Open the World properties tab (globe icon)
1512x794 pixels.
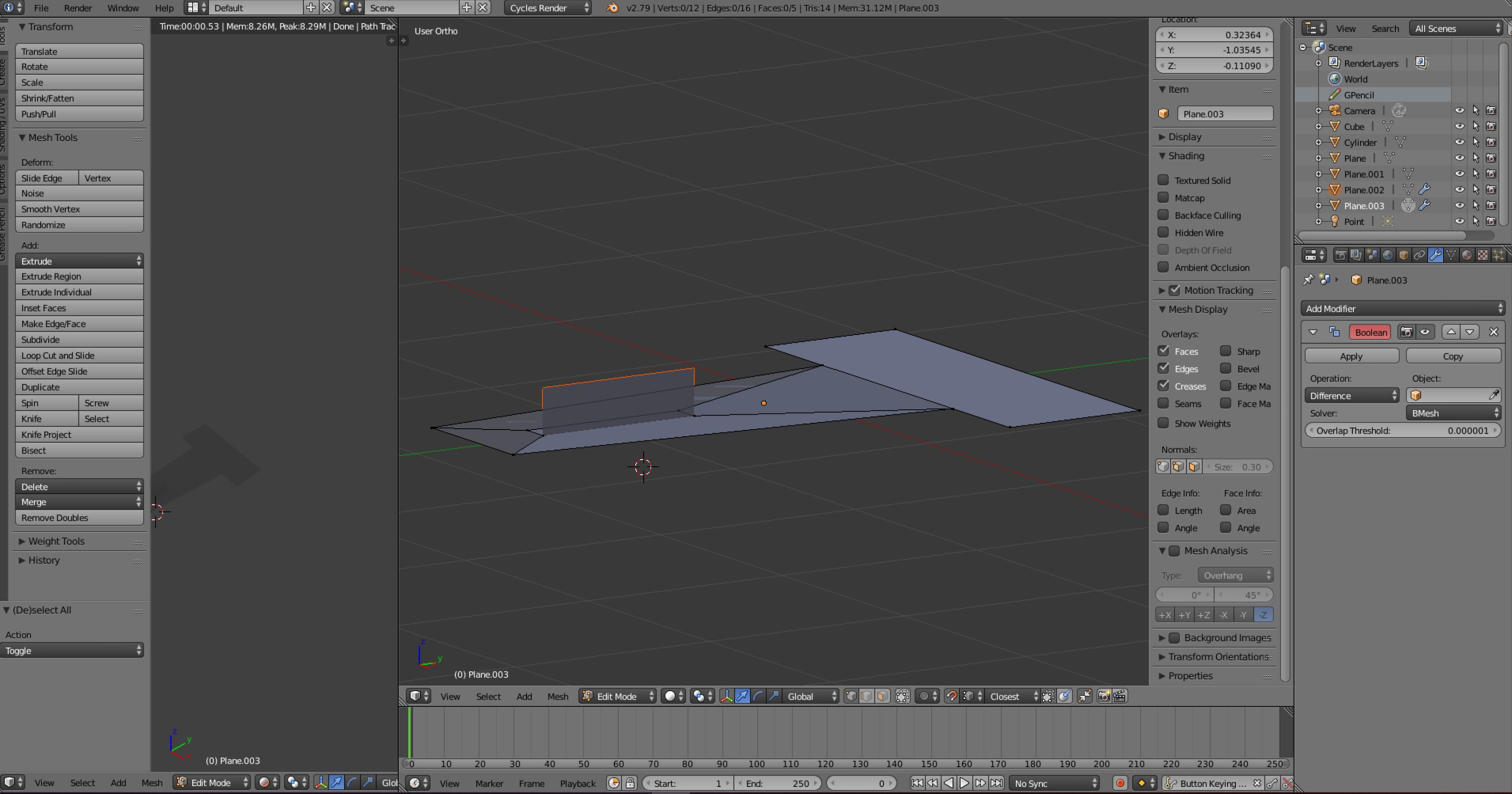(1387, 255)
